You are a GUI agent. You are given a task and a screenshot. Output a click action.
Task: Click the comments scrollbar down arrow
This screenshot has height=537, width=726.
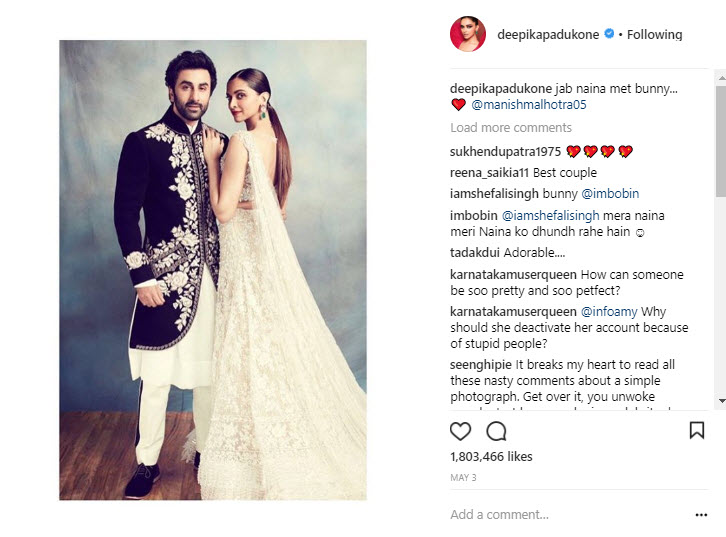[721, 401]
